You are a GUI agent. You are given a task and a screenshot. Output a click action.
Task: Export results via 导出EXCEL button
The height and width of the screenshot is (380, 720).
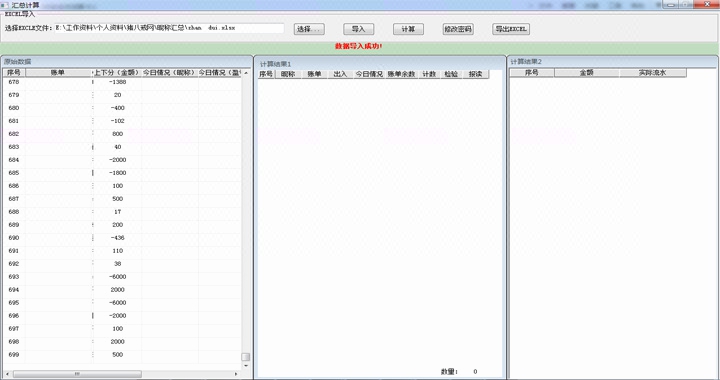(x=511, y=29)
